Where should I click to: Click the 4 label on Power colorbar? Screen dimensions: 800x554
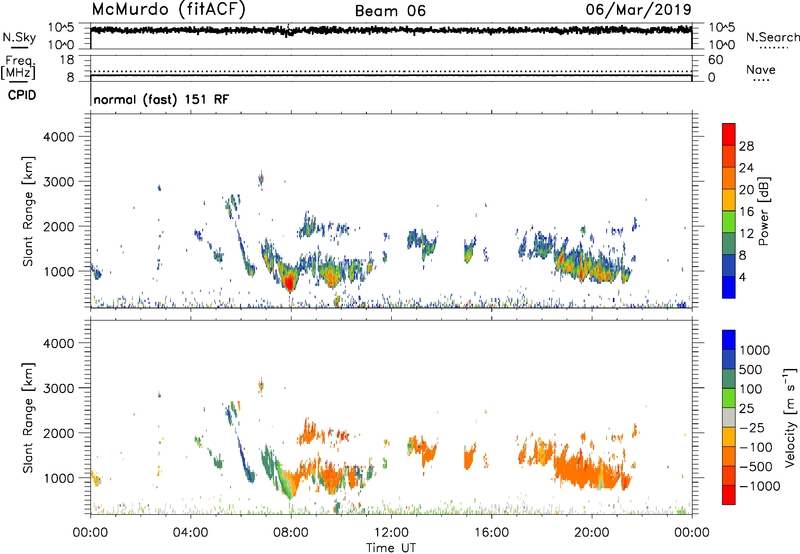click(742, 278)
